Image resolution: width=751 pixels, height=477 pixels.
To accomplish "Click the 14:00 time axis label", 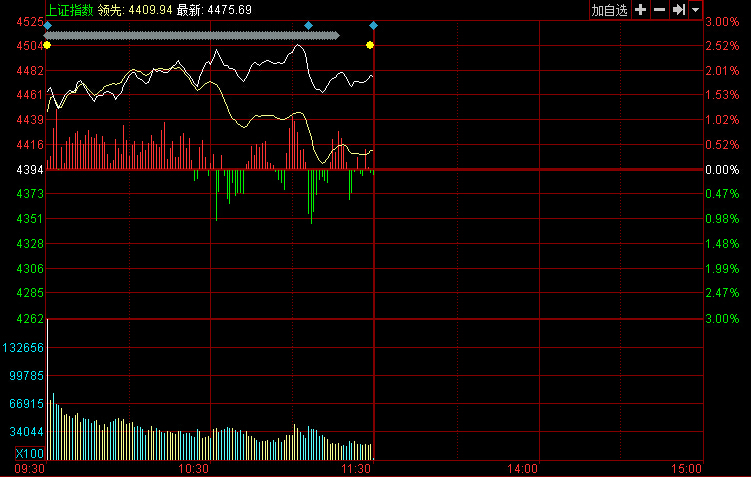I will coord(523,468).
